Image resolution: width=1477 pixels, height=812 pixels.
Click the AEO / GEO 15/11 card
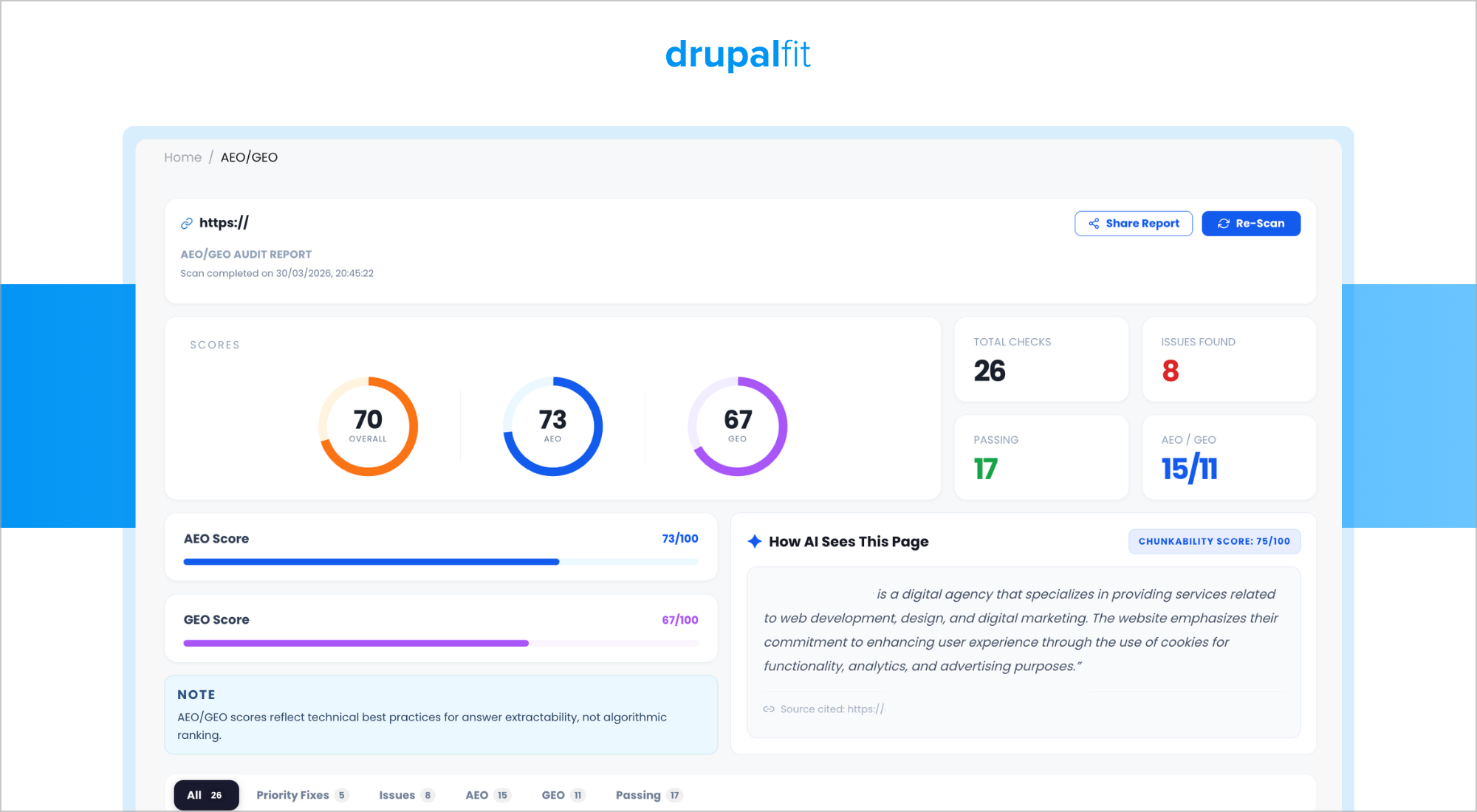[x=1229, y=458]
